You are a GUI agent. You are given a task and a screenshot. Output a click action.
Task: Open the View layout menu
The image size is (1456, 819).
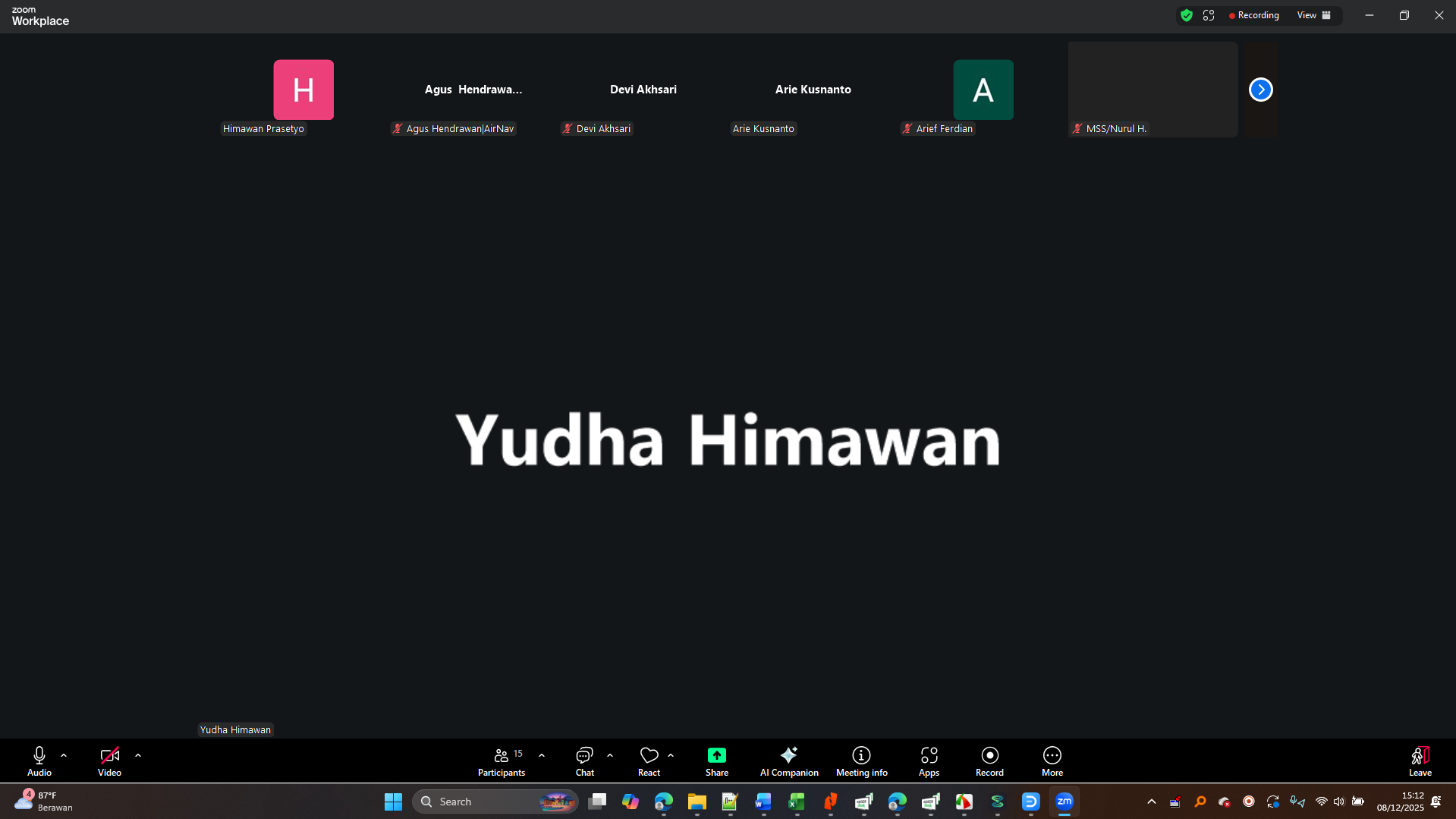(x=1313, y=15)
